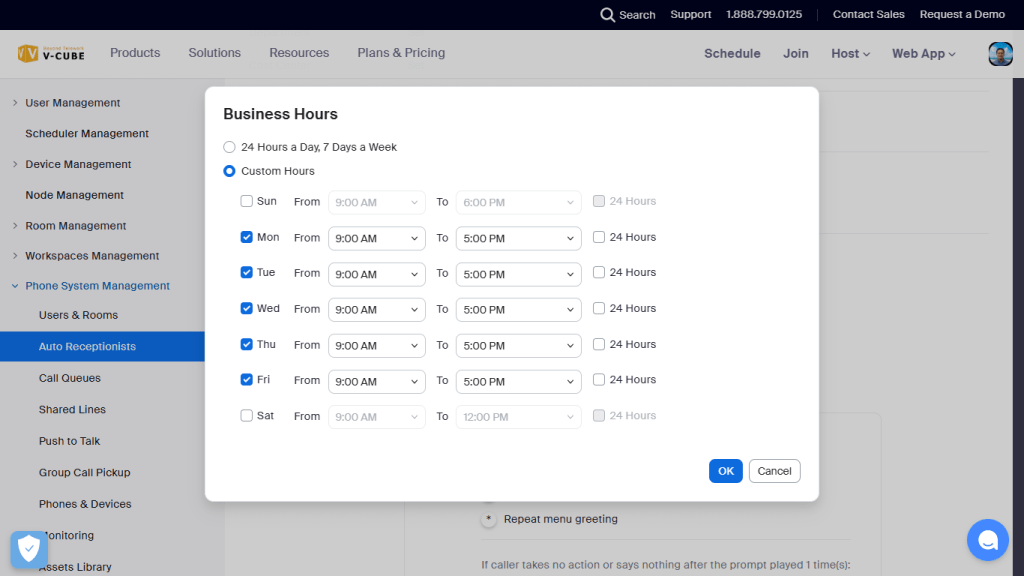Go to Call Queues in sidebar
The width and height of the screenshot is (1024, 576).
click(70, 378)
